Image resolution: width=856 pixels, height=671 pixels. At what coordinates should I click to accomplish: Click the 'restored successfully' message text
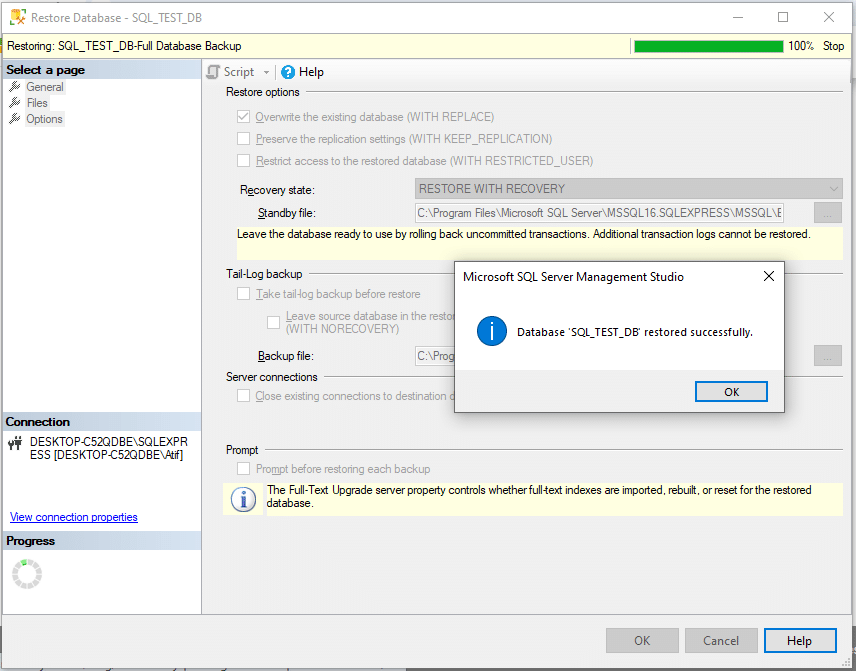(x=635, y=332)
